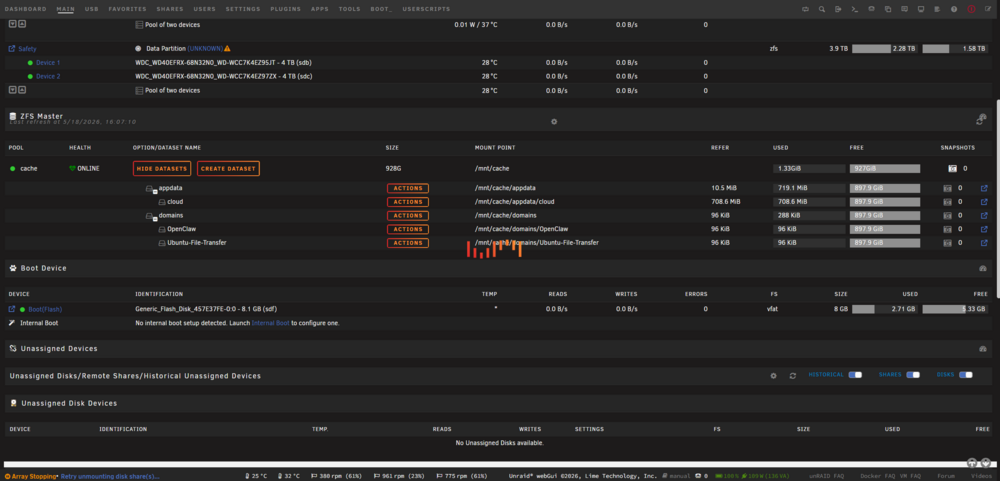This screenshot has height=481, width=1000.
Task: Click the up arrow below Safety Device 2
Action: pyautogui.click(x=22, y=91)
